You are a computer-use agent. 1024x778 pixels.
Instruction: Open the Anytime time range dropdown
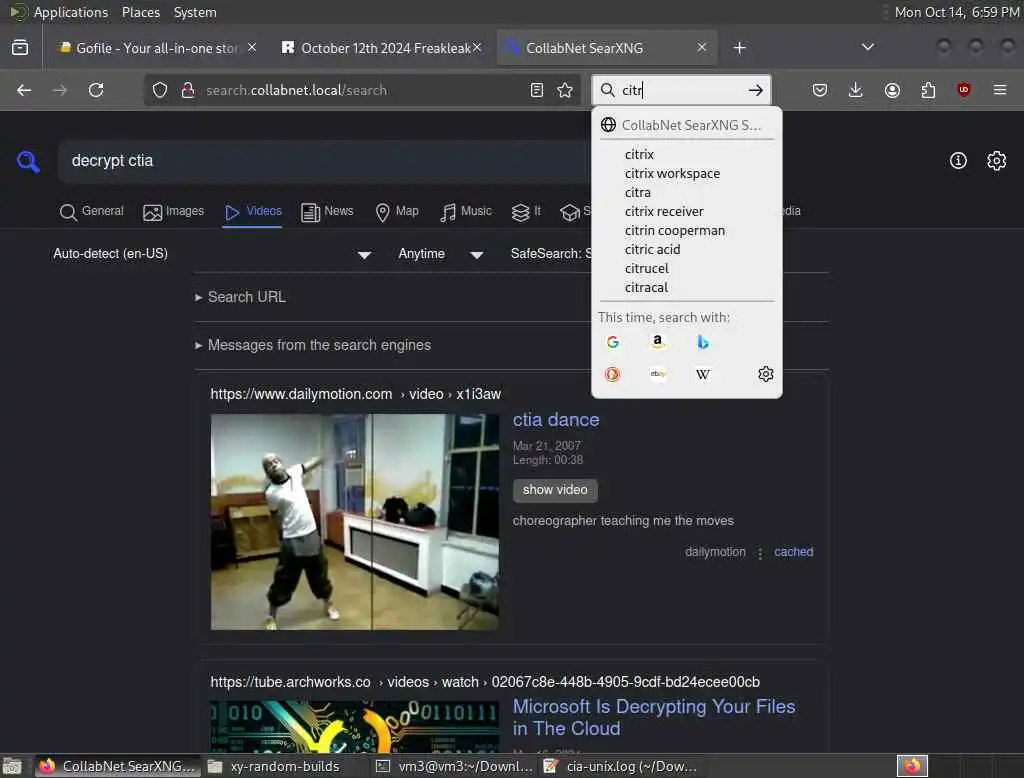(x=441, y=254)
